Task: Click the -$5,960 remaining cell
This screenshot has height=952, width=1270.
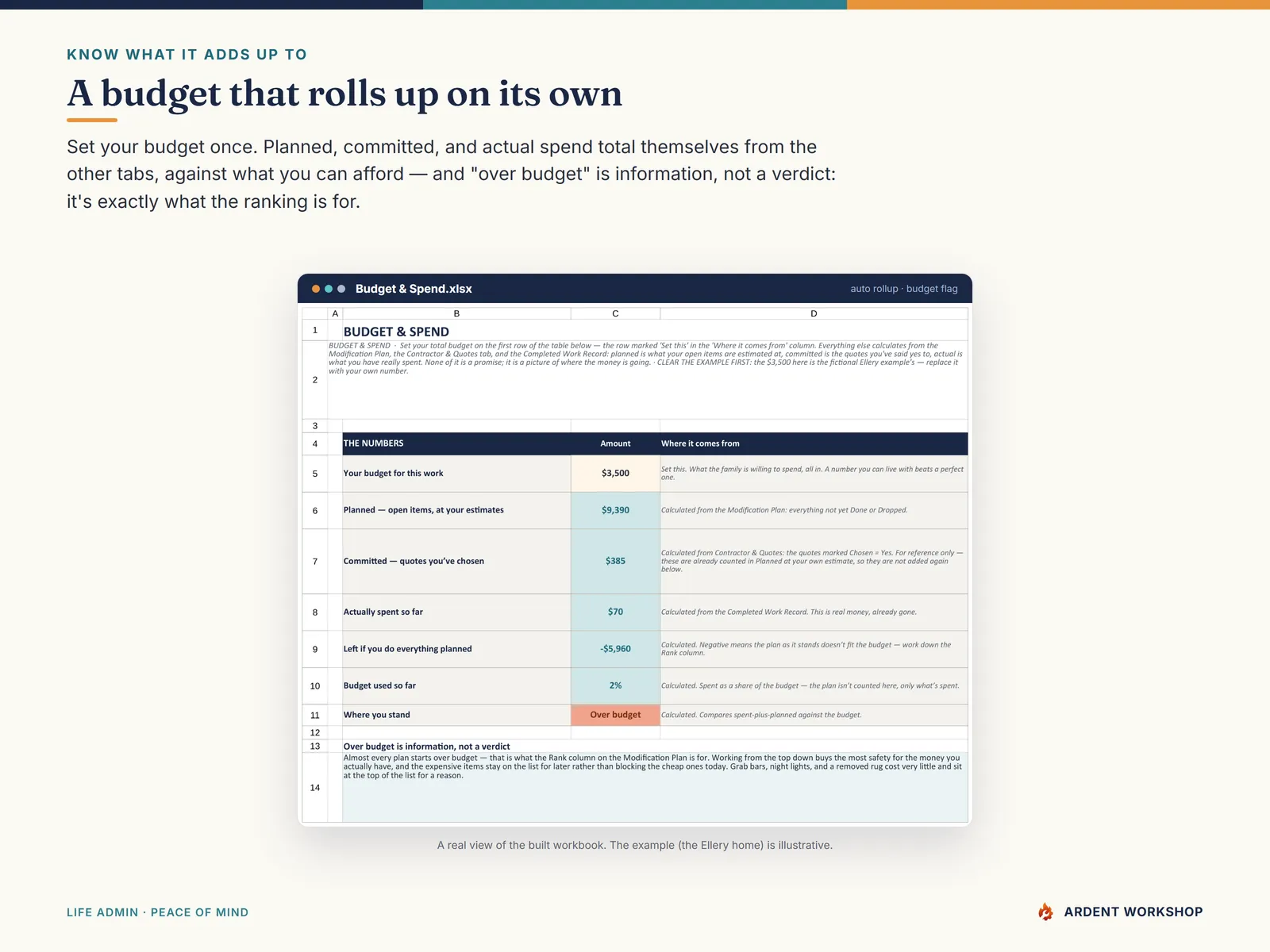Action: click(x=615, y=649)
